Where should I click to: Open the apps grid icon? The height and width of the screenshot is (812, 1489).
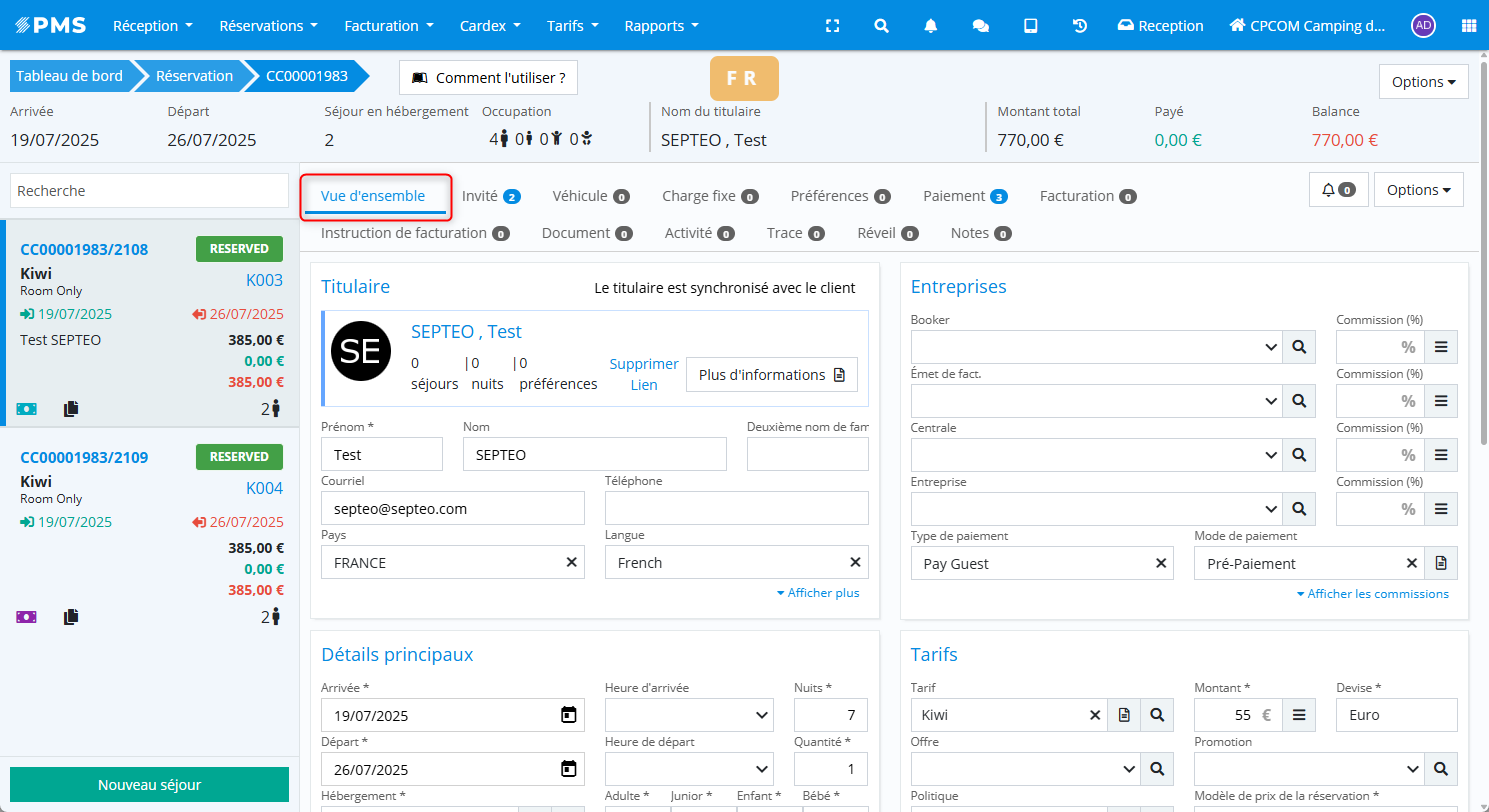1468,26
